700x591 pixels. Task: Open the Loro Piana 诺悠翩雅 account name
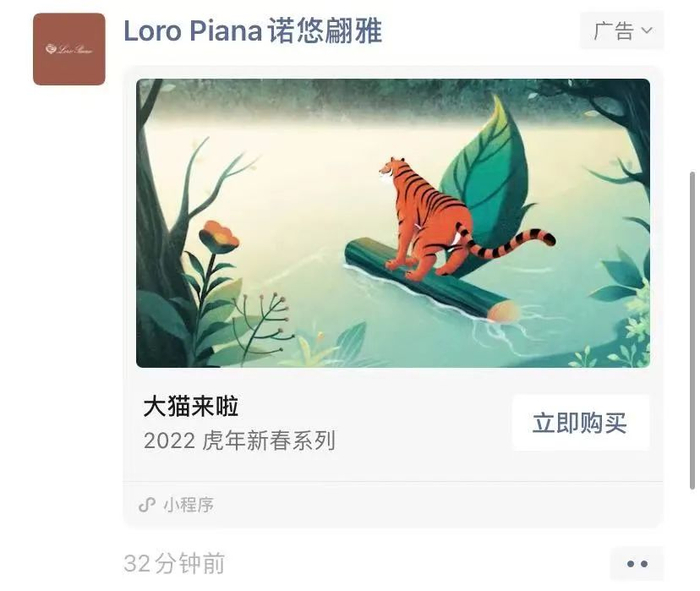coord(252,31)
